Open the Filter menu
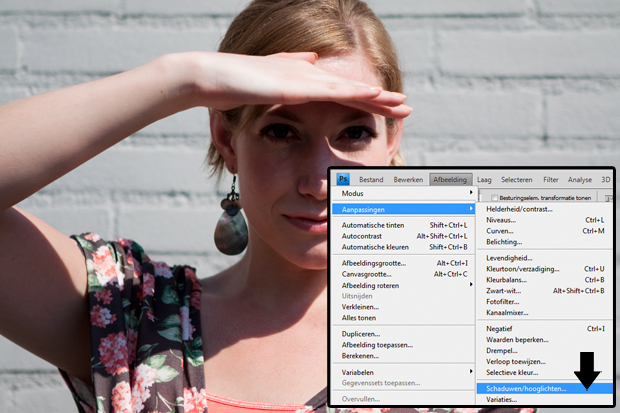Image resolution: width=620 pixels, height=413 pixels. (552, 179)
